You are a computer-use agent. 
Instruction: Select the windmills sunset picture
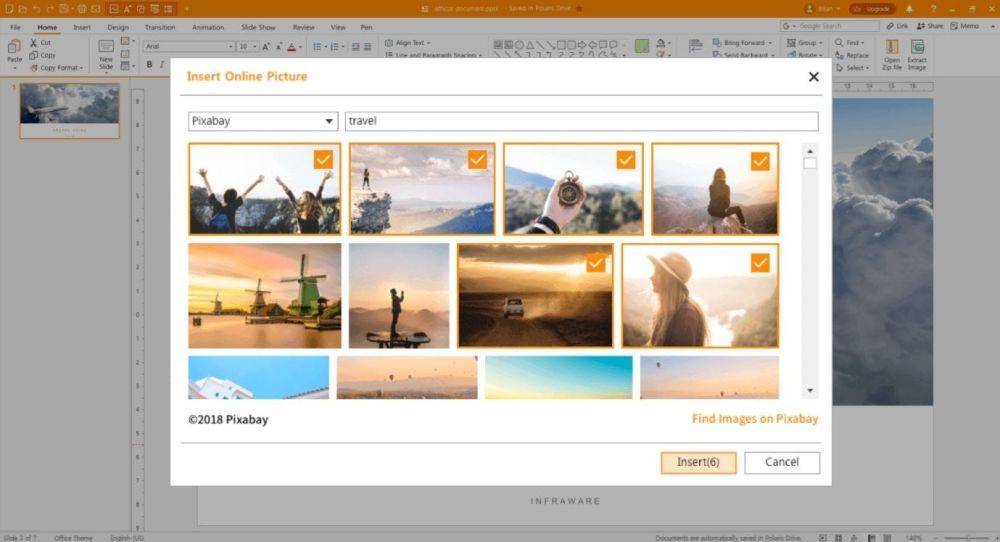click(265, 295)
